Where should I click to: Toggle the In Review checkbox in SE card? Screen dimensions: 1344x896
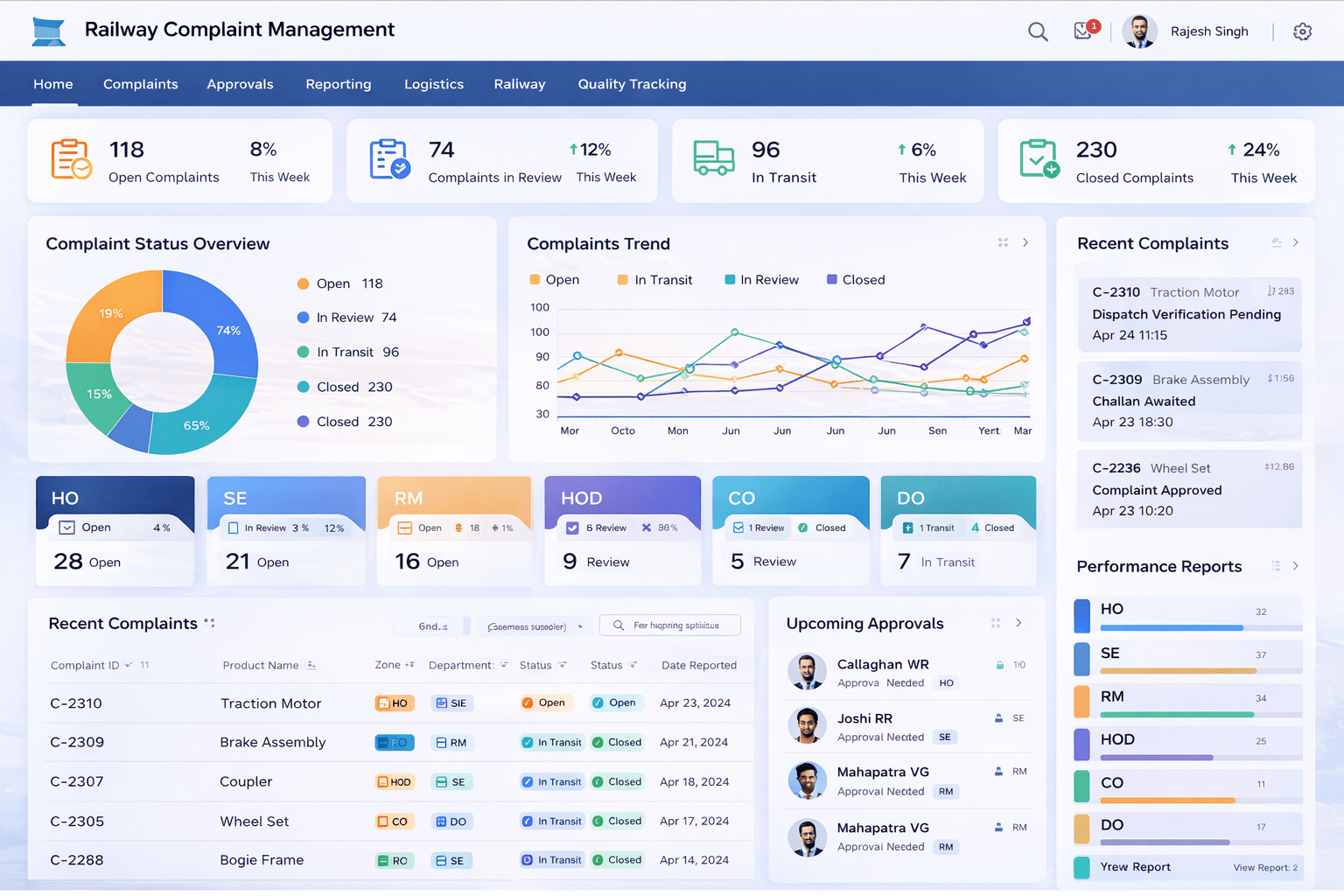coord(234,528)
